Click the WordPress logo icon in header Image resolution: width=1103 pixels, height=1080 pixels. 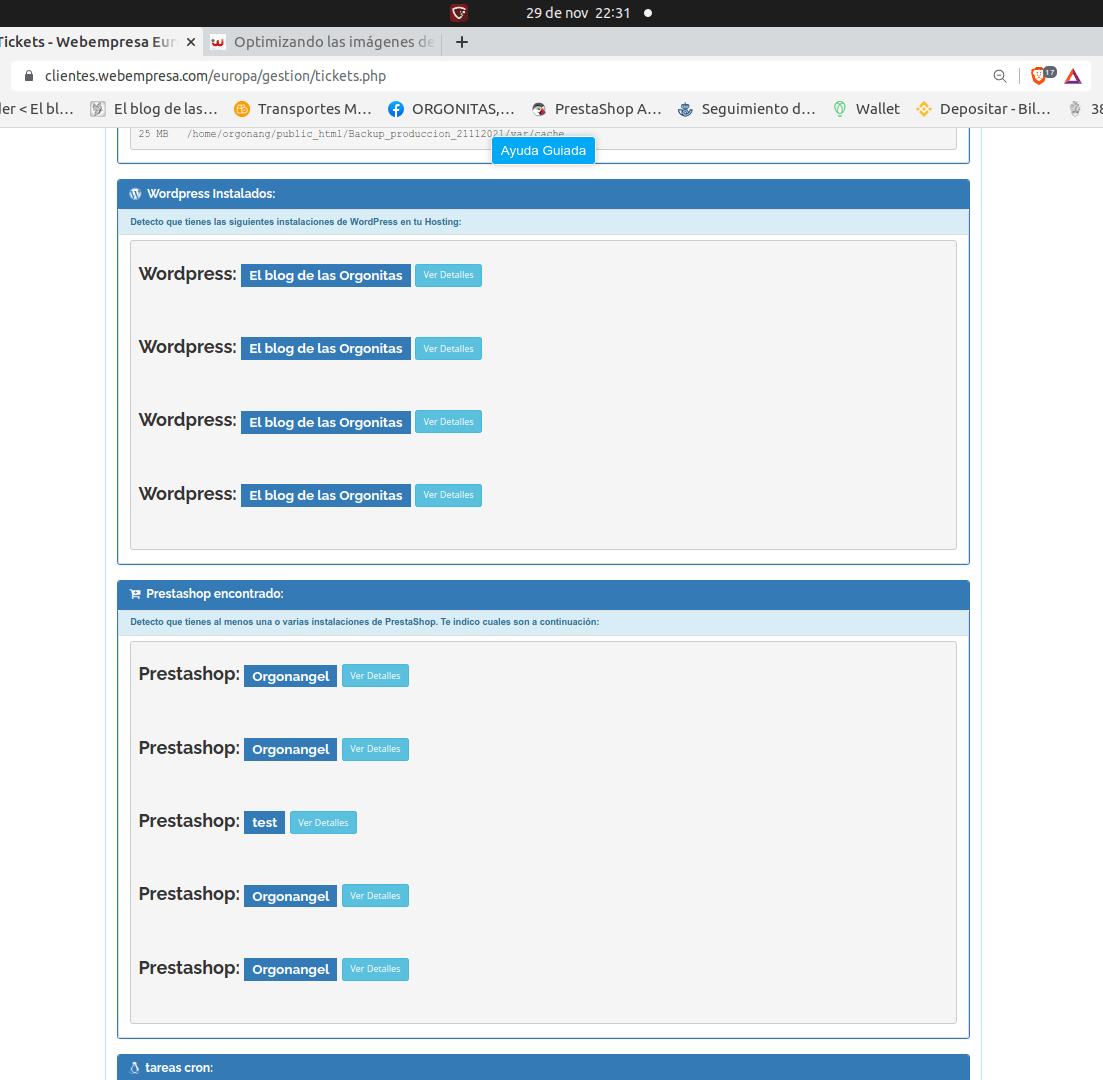(x=135, y=194)
